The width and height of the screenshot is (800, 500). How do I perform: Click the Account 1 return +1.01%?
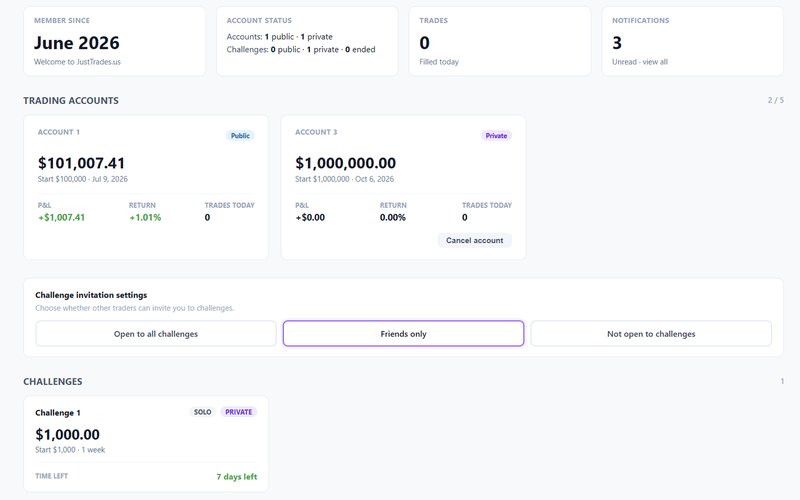(x=145, y=217)
